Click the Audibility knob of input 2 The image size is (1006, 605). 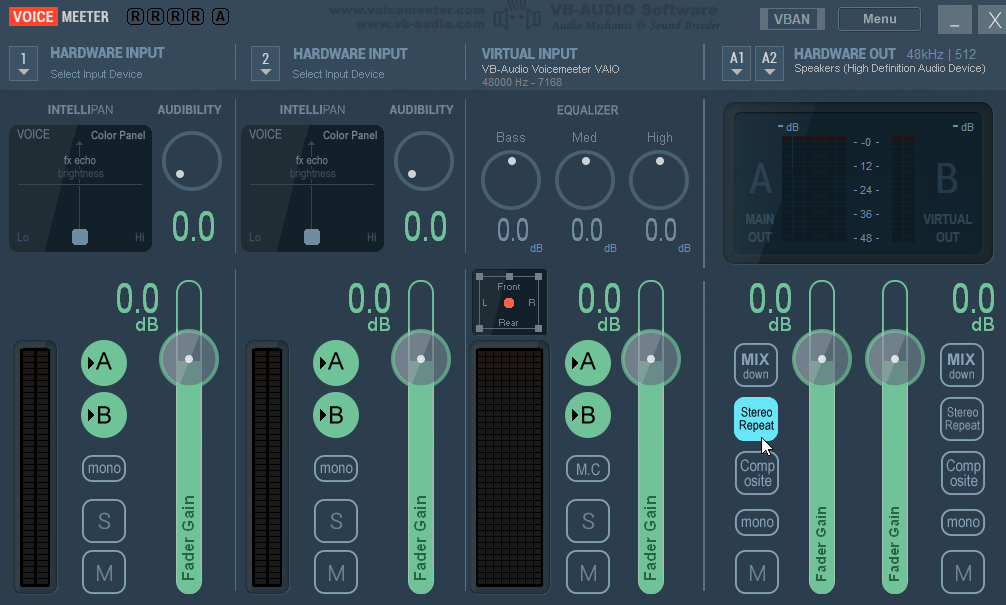click(423, 161)
